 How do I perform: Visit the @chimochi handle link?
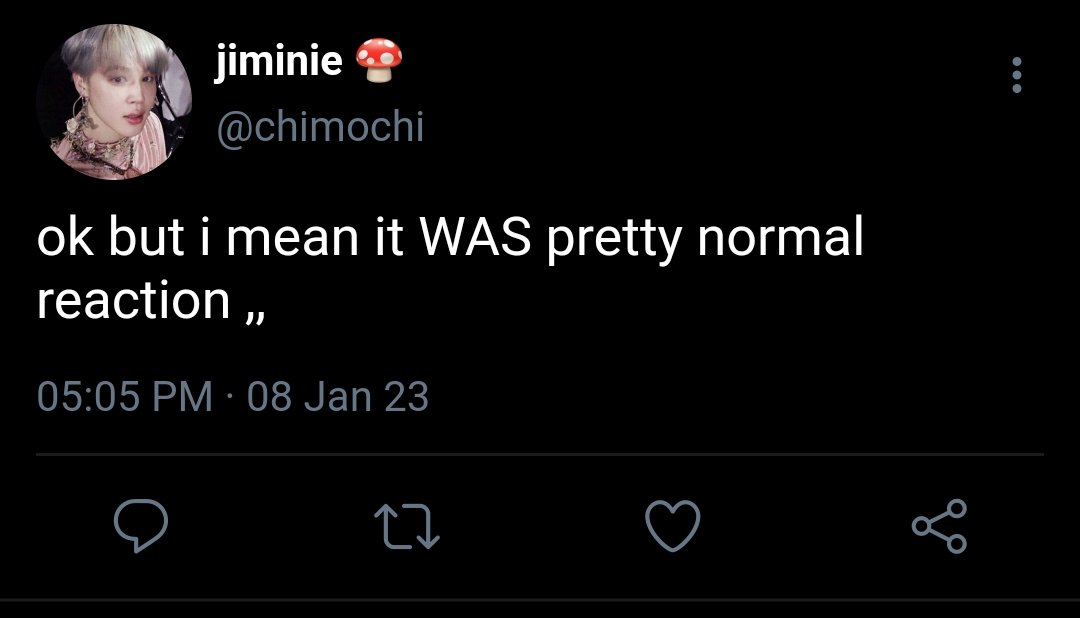pyautogui.click(x=320, y=127)
